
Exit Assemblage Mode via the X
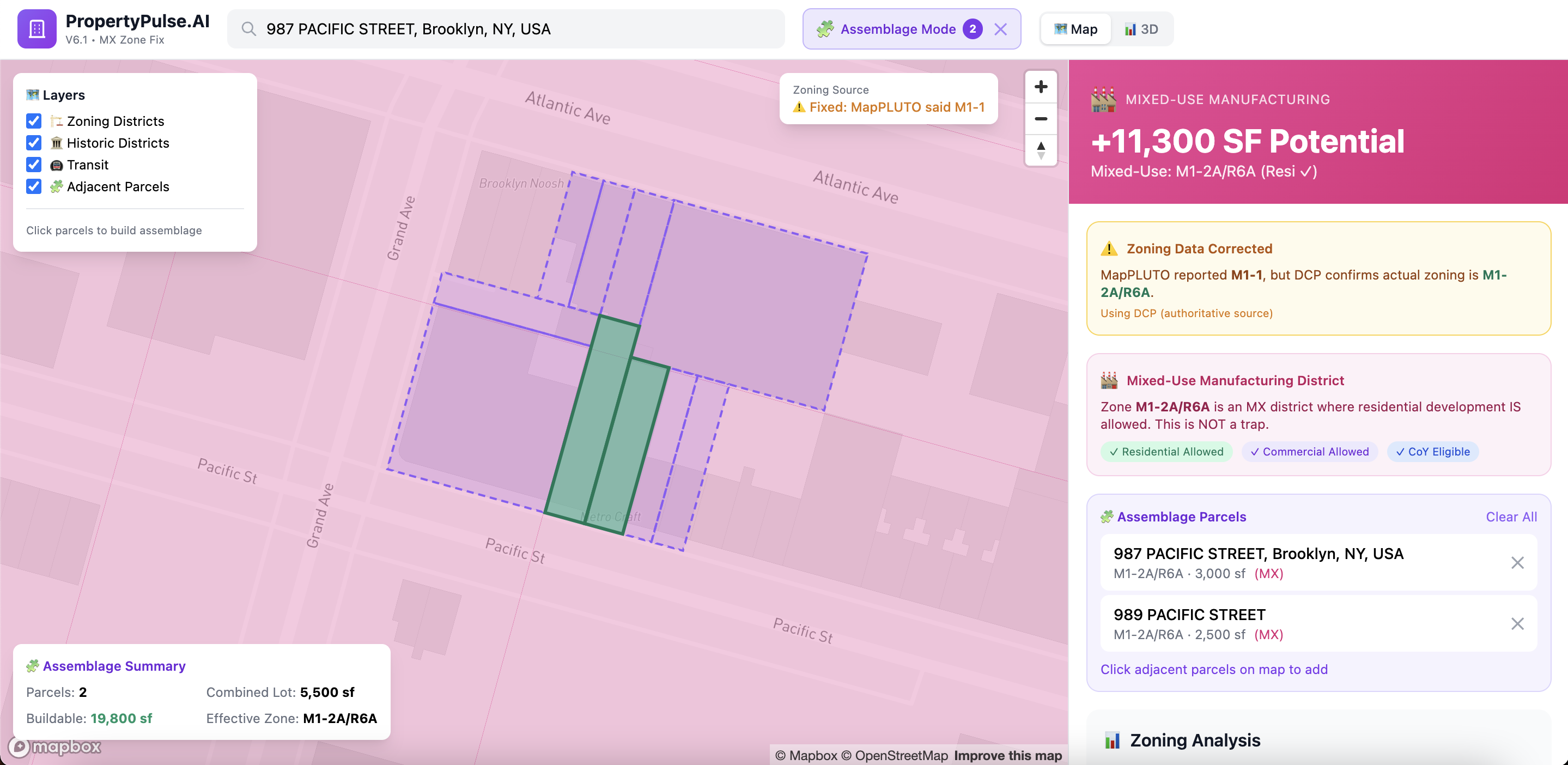(x=1001, y=28)
